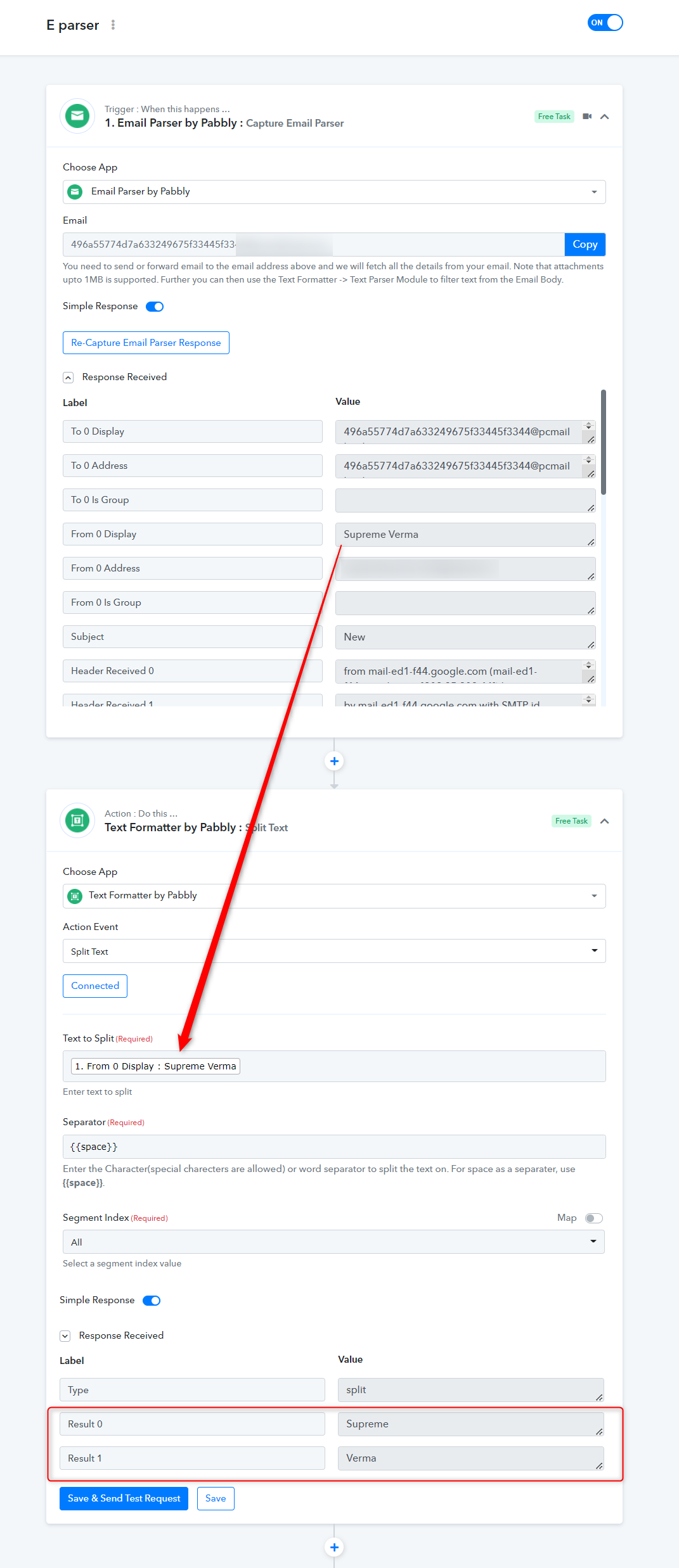Click the Email Parser app icon in trigger header

click(77, 116)
